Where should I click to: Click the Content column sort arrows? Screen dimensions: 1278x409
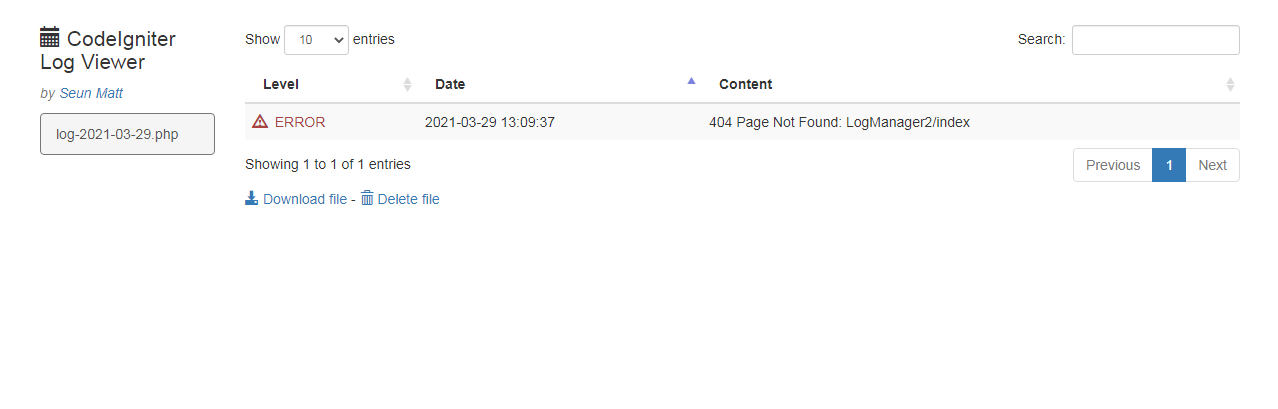tap(1230, 84)
